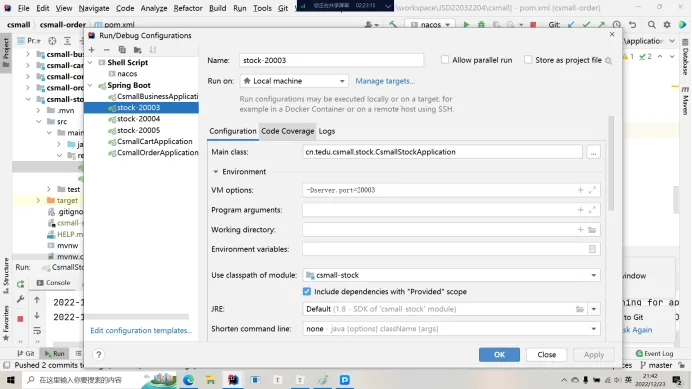Switch to the Logs tab
The image size is (692, 389).
tap(327, 131)
